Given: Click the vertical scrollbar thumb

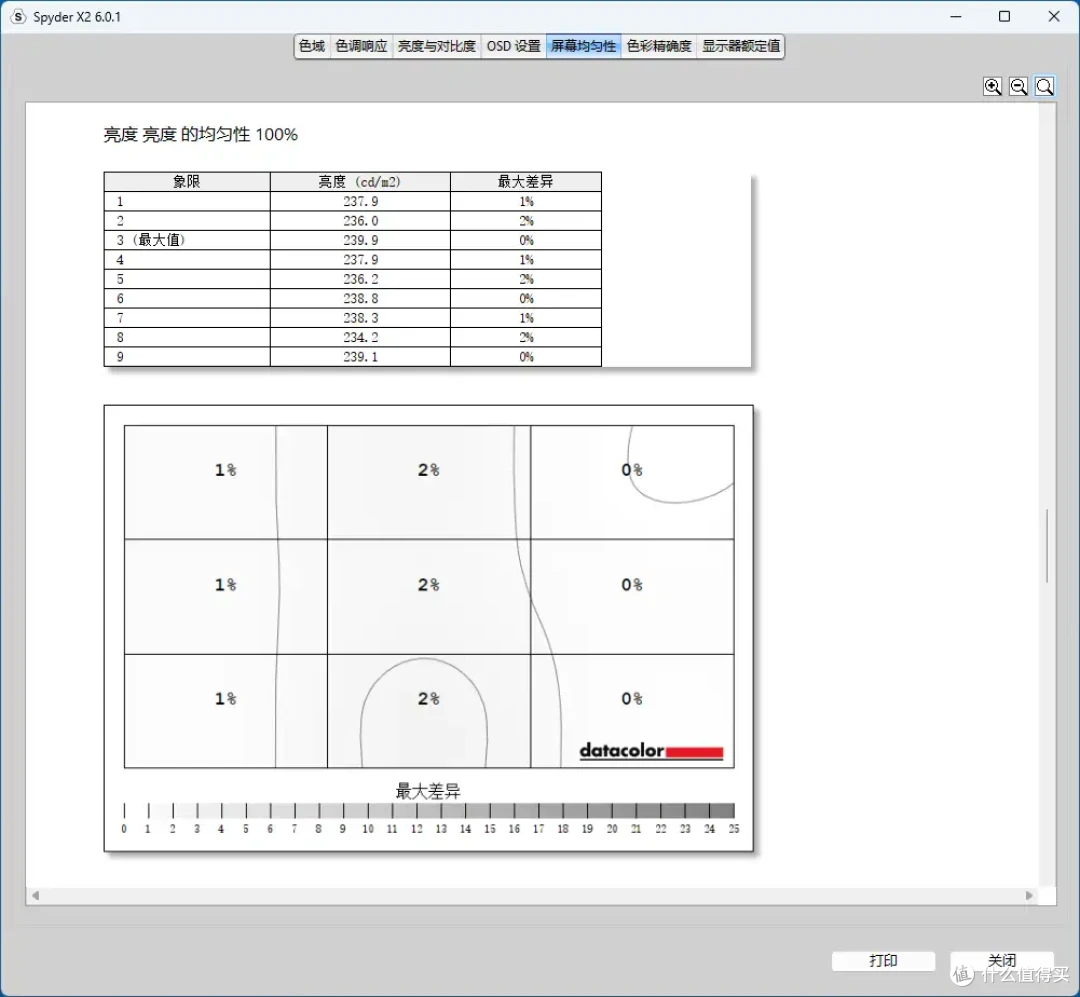Looking at the screenshot, I should pyautogui.click(x=1047, y=546).
